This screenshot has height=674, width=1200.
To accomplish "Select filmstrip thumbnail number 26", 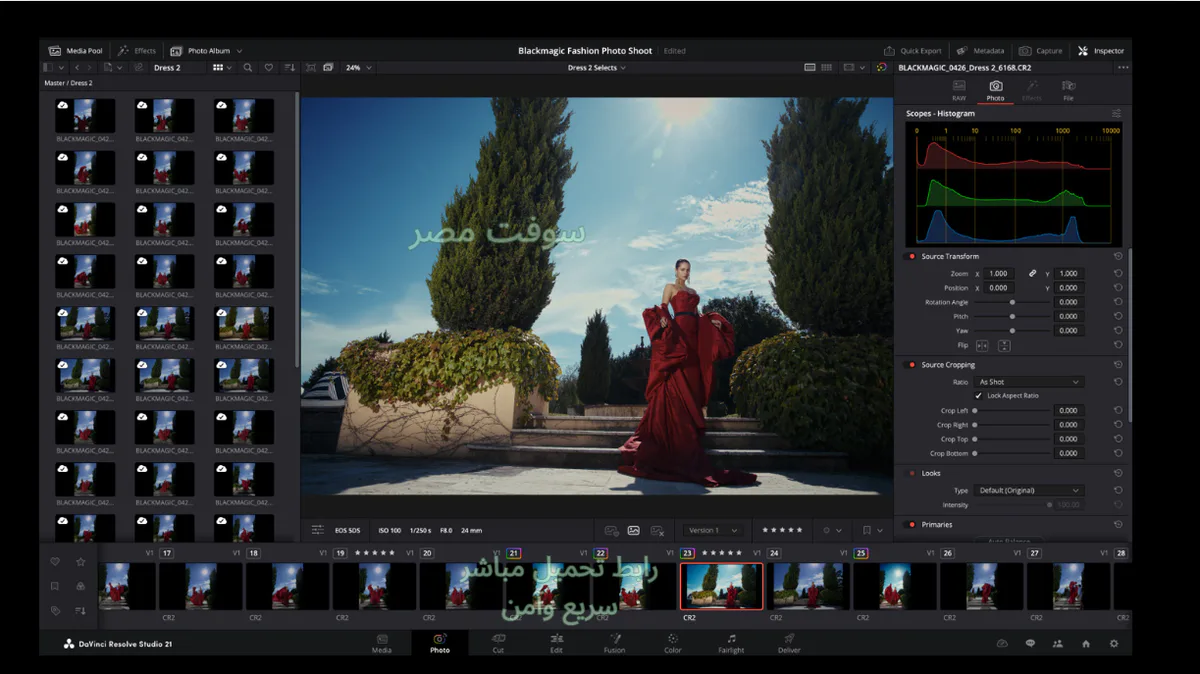I will (x=981, y=586).
